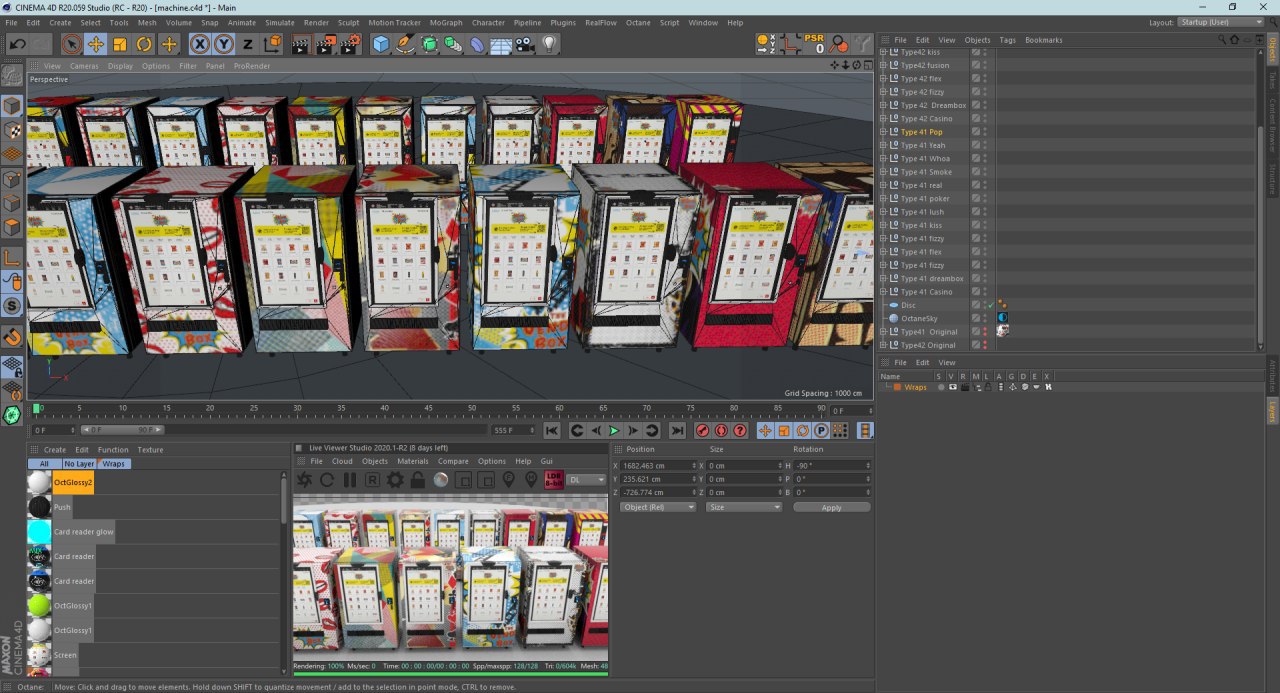The width and height of the screenshot is (1280, 693).
Task: Go to start of animation
Action: (552, 430)
